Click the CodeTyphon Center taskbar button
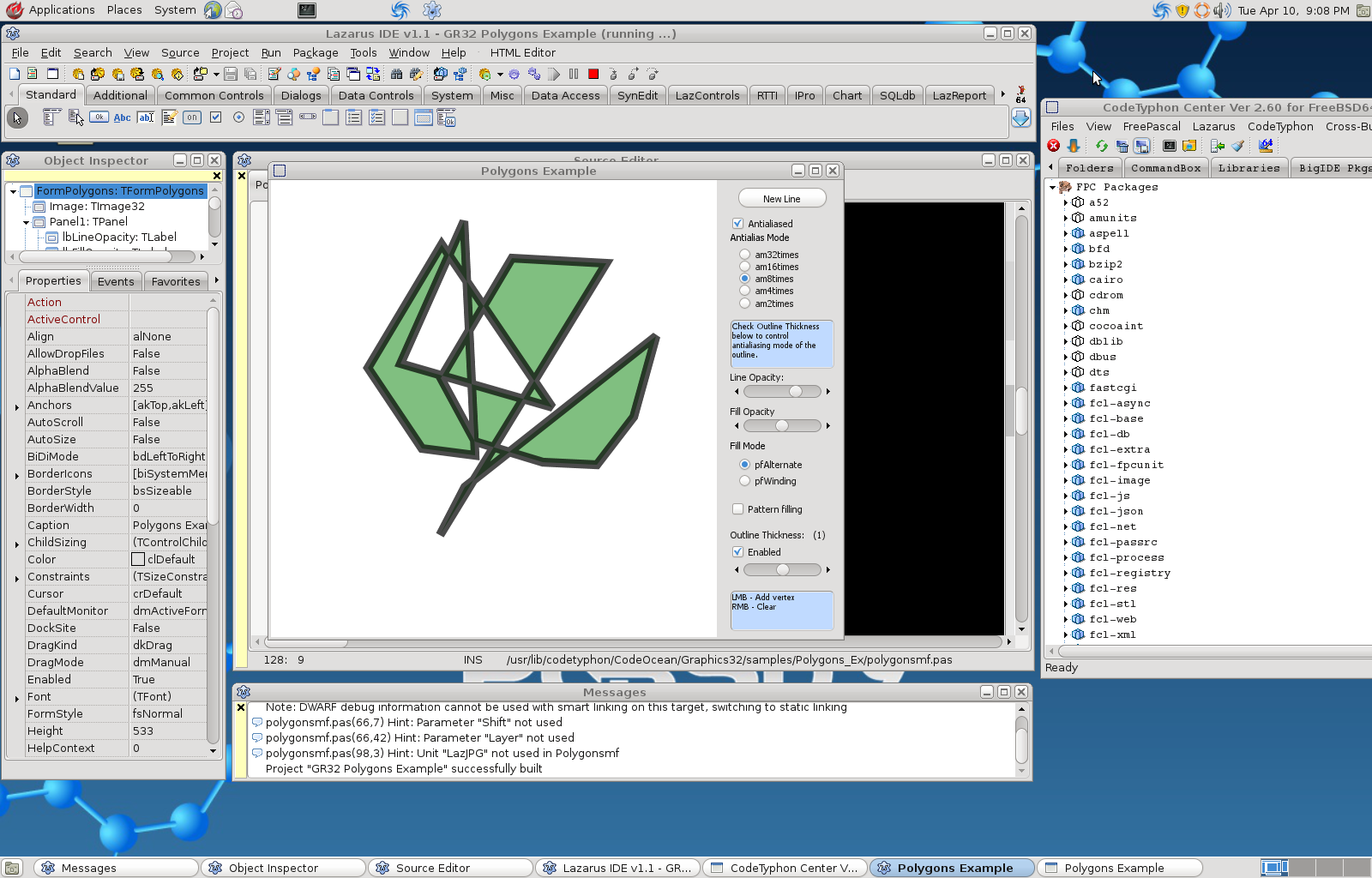This screenshot has height=878, width=1372. (x=785, y=868)
